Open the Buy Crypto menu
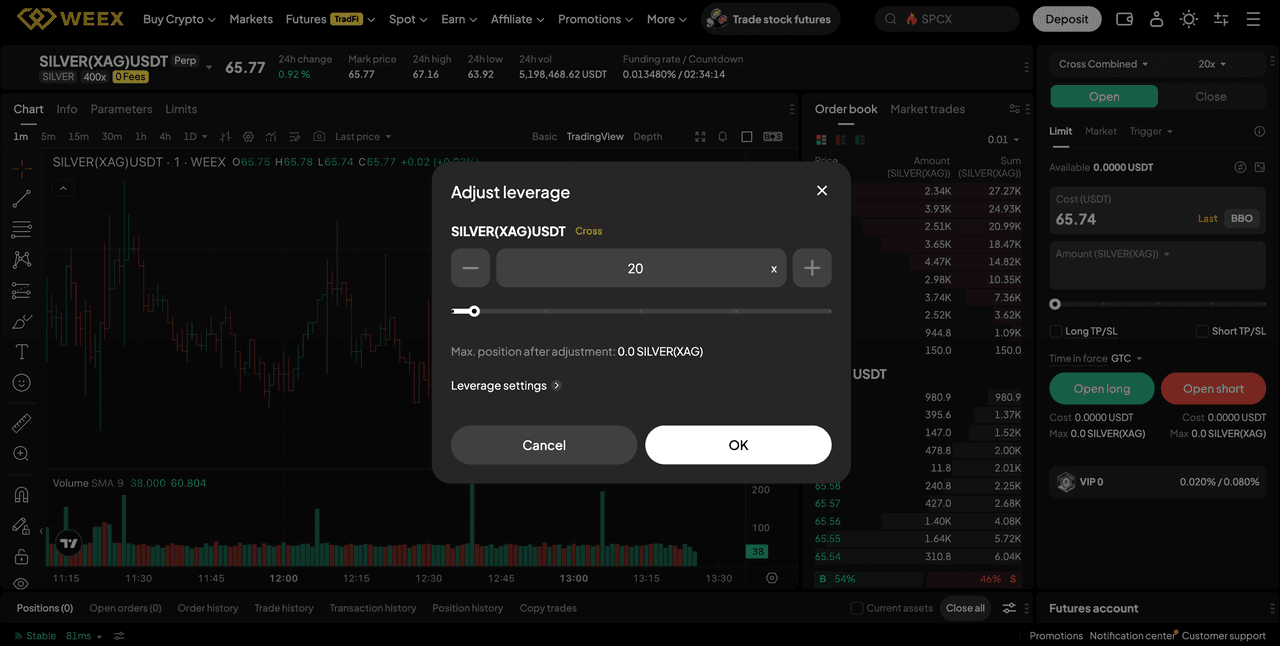 pos(179,19)
